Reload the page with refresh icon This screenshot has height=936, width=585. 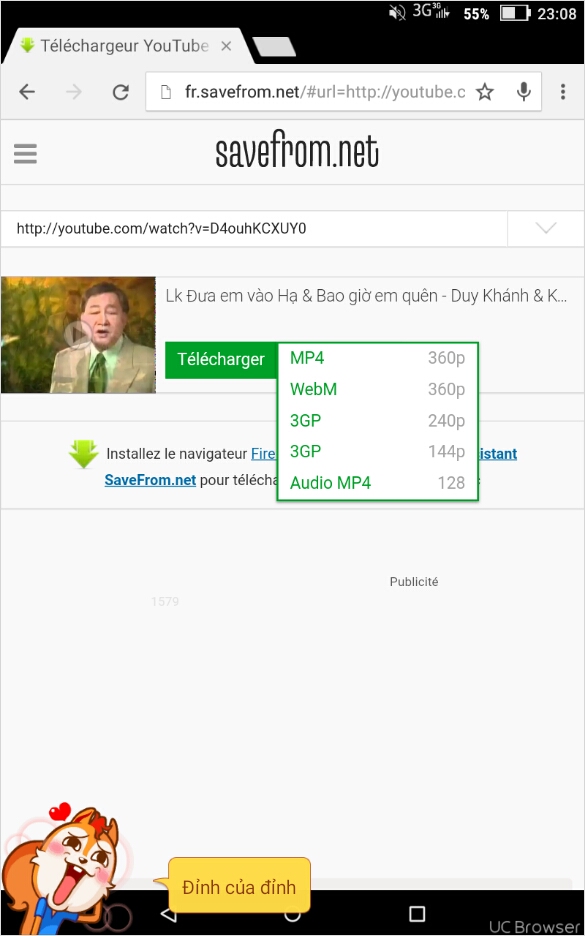pyautogui.click(x=121, y=92)
